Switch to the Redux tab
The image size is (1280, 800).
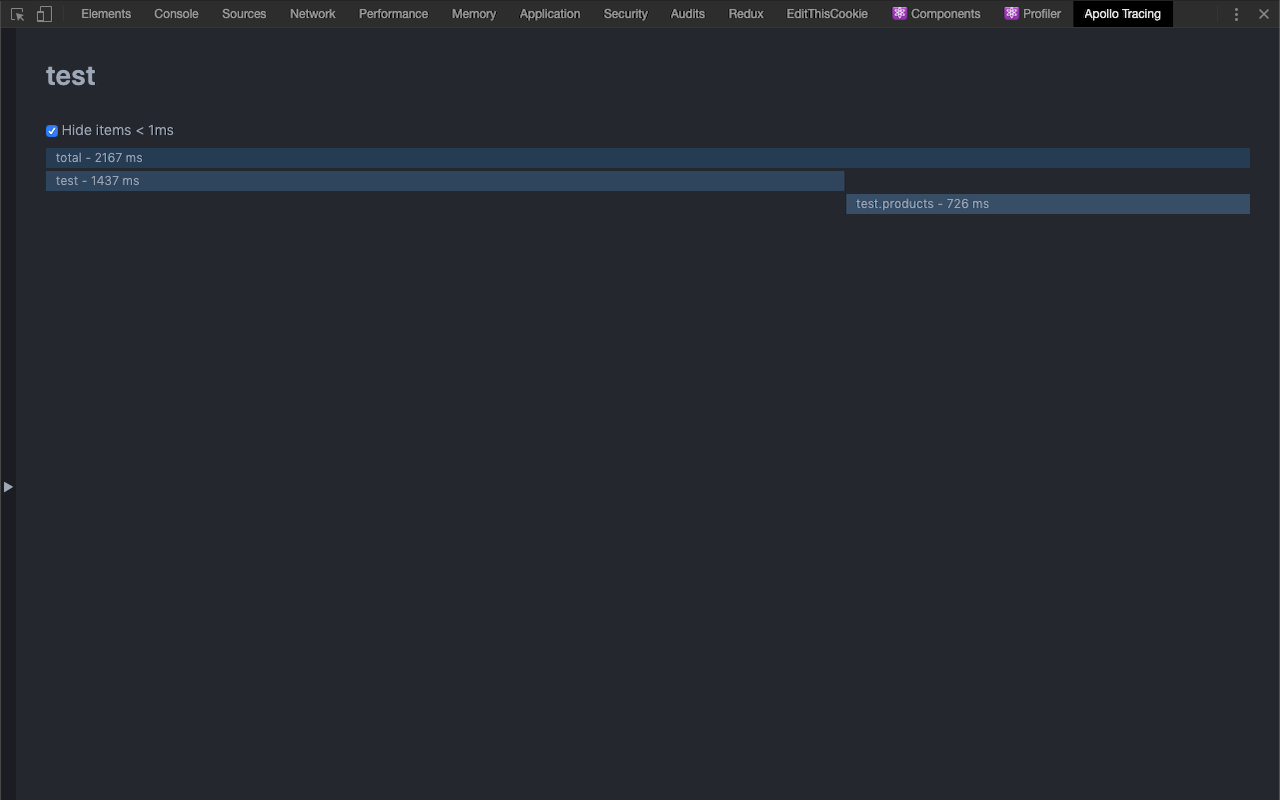(746, 14)
